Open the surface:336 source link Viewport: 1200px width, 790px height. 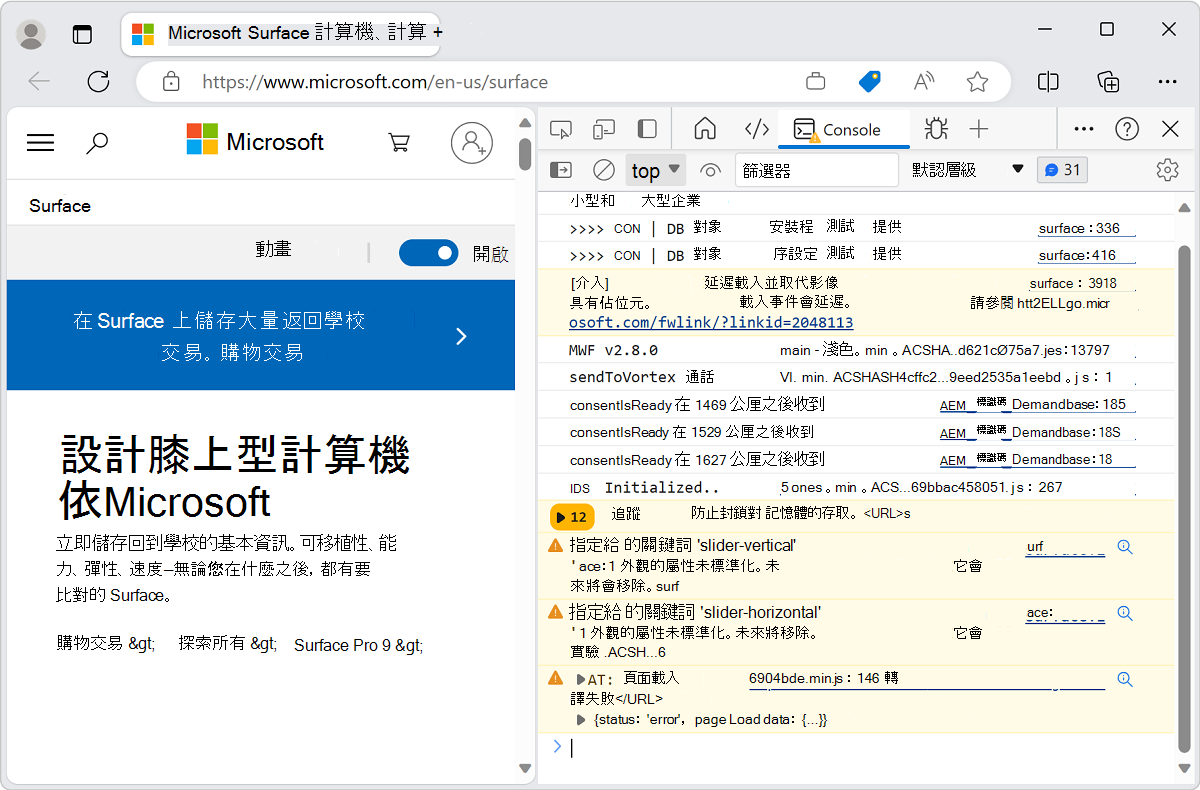(x=1086, y=228)
